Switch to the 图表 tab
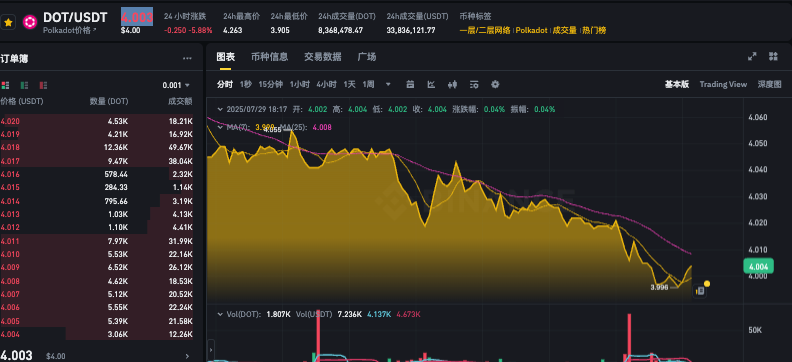Screen dimensions: 792x362 coord(225,57)
